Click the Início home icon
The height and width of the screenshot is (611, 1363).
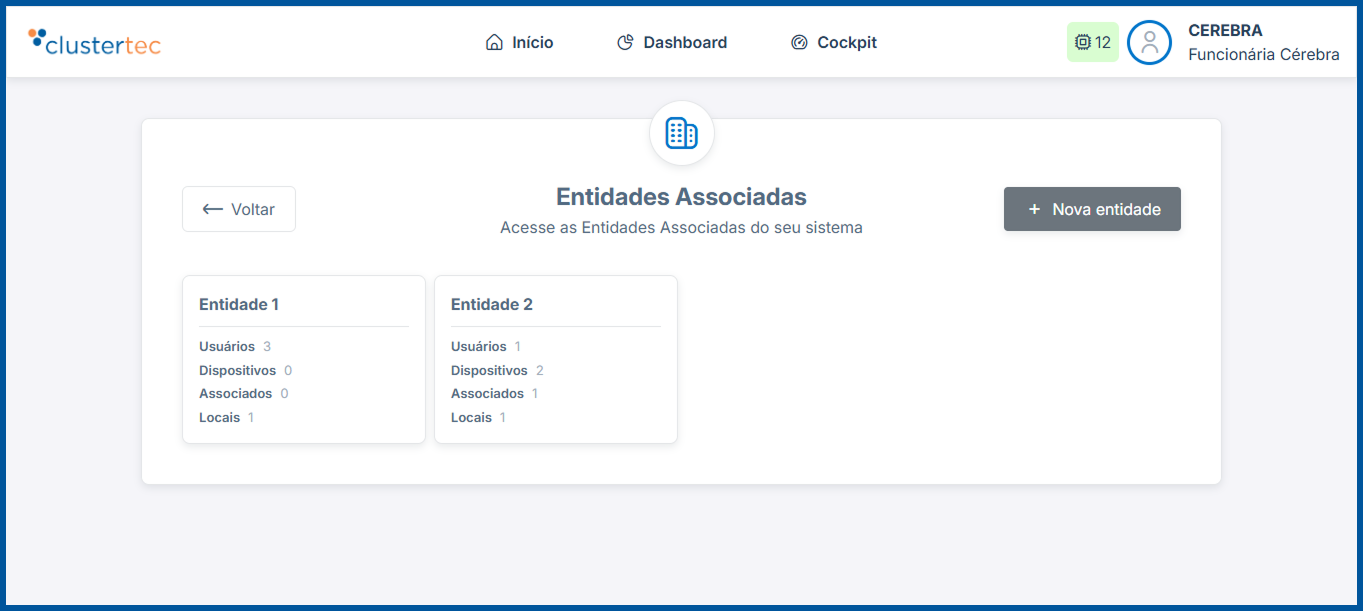click(x=494, y=42)
